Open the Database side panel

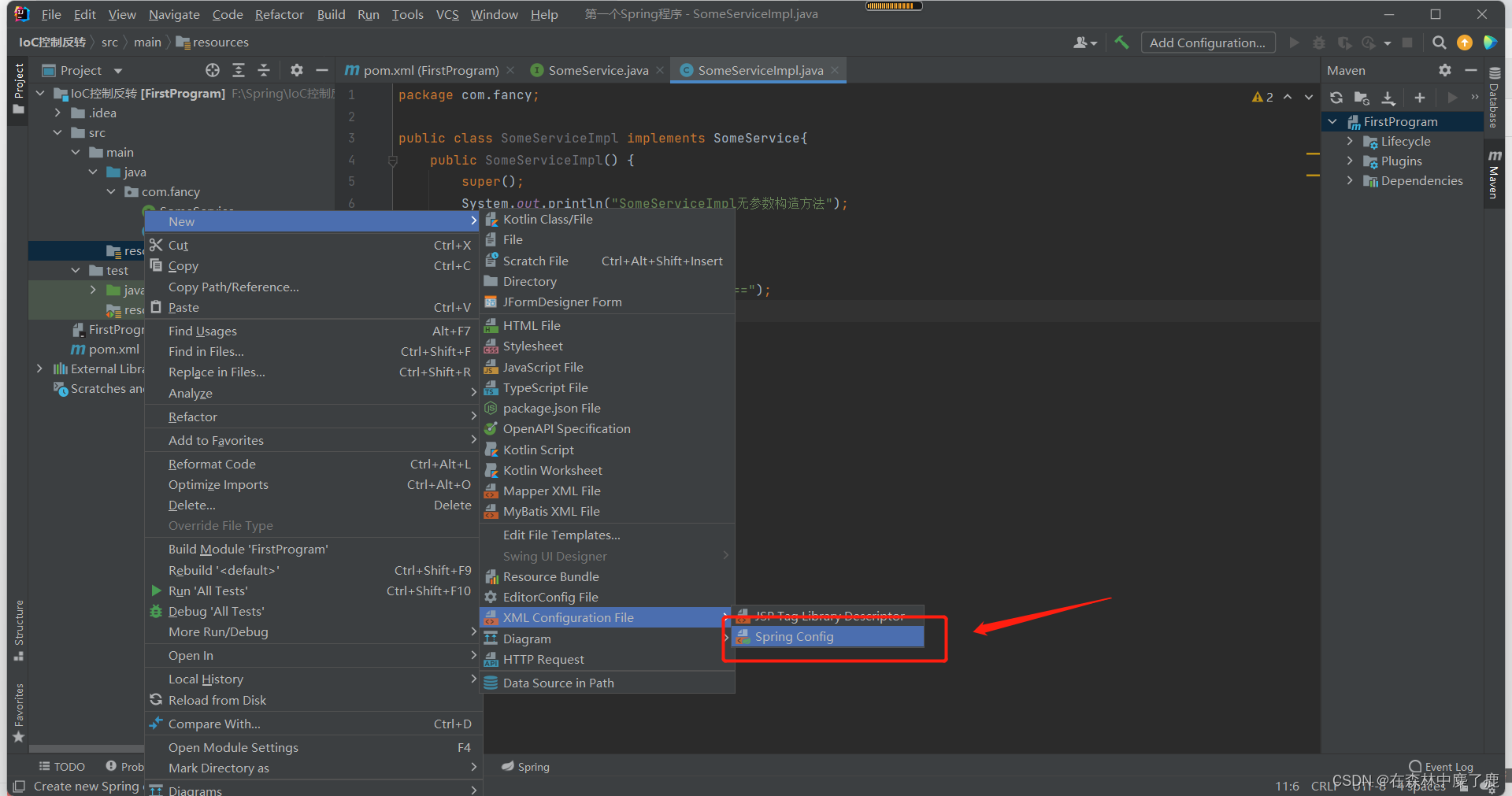(x=1494, y=98)
